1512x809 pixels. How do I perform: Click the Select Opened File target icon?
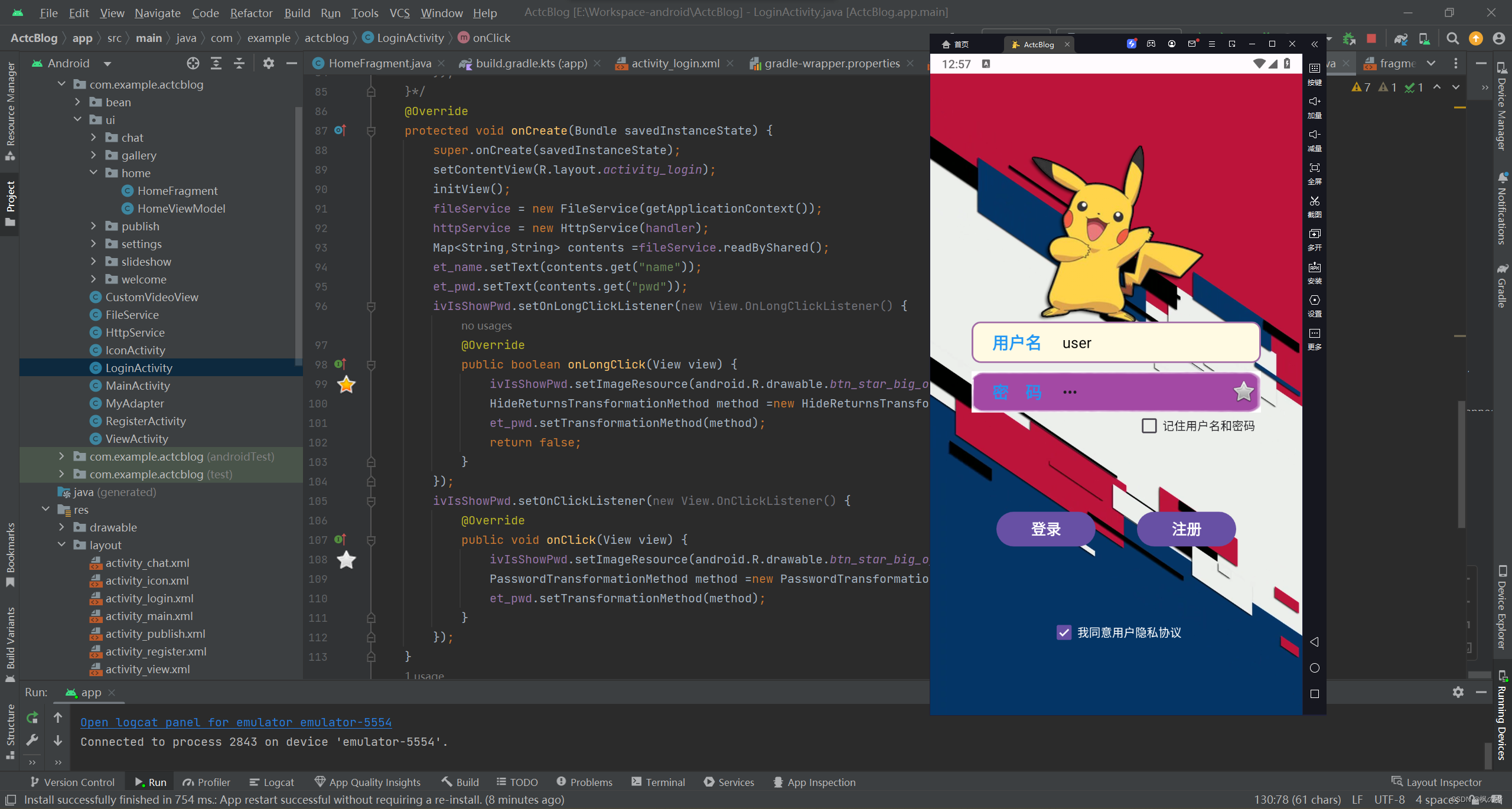click(193, 63)
